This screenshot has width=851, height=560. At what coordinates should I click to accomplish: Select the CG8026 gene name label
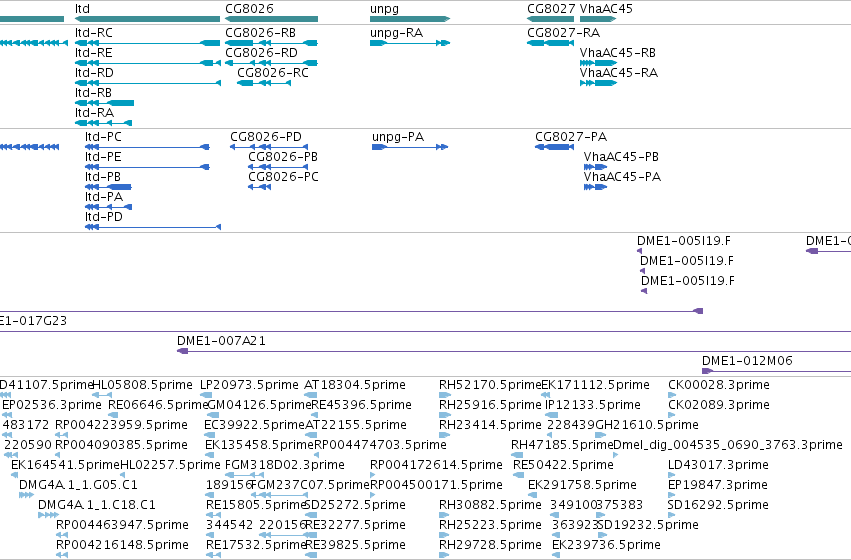pos(250,9)
